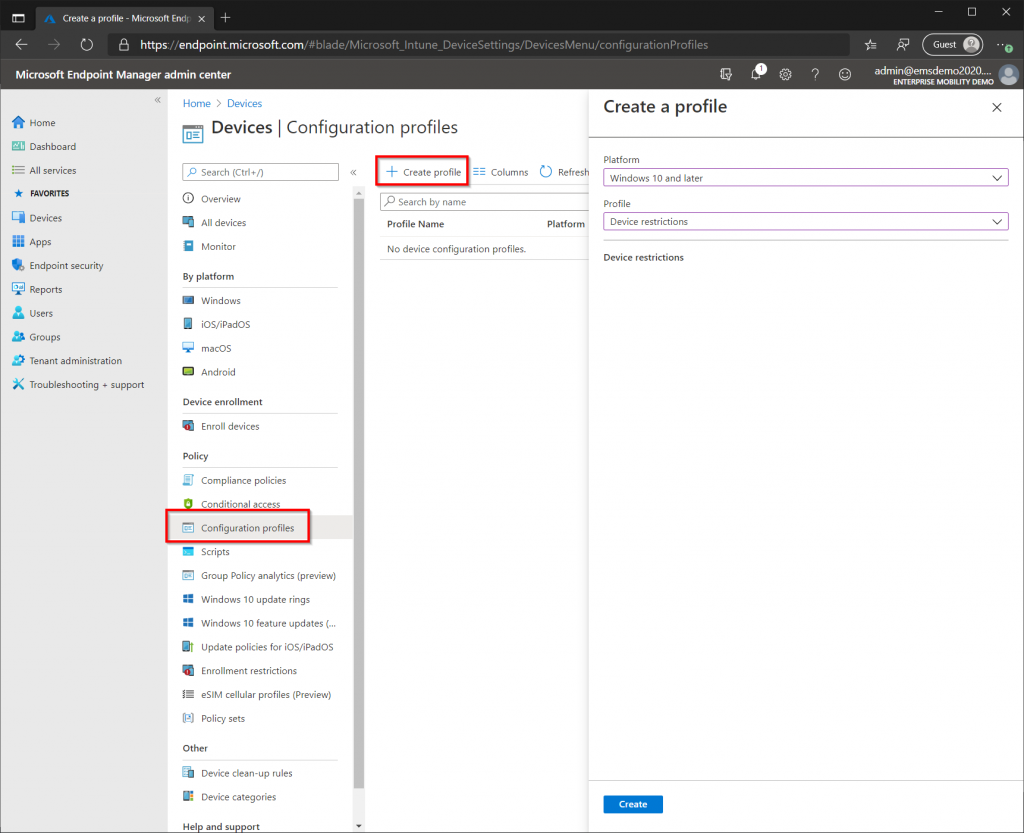Screen dimensions: 1024x833
Task: Open the notifications bell icon
Action: tap(756, 73)
